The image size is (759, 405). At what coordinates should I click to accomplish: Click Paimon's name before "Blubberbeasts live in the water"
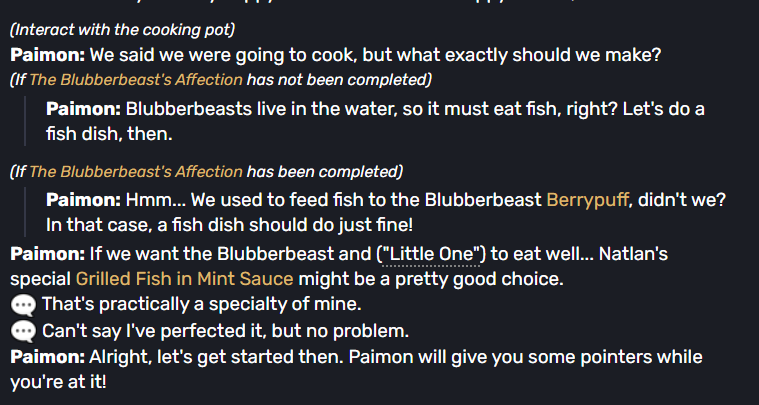pyautogui.click(x=83, y=109)
